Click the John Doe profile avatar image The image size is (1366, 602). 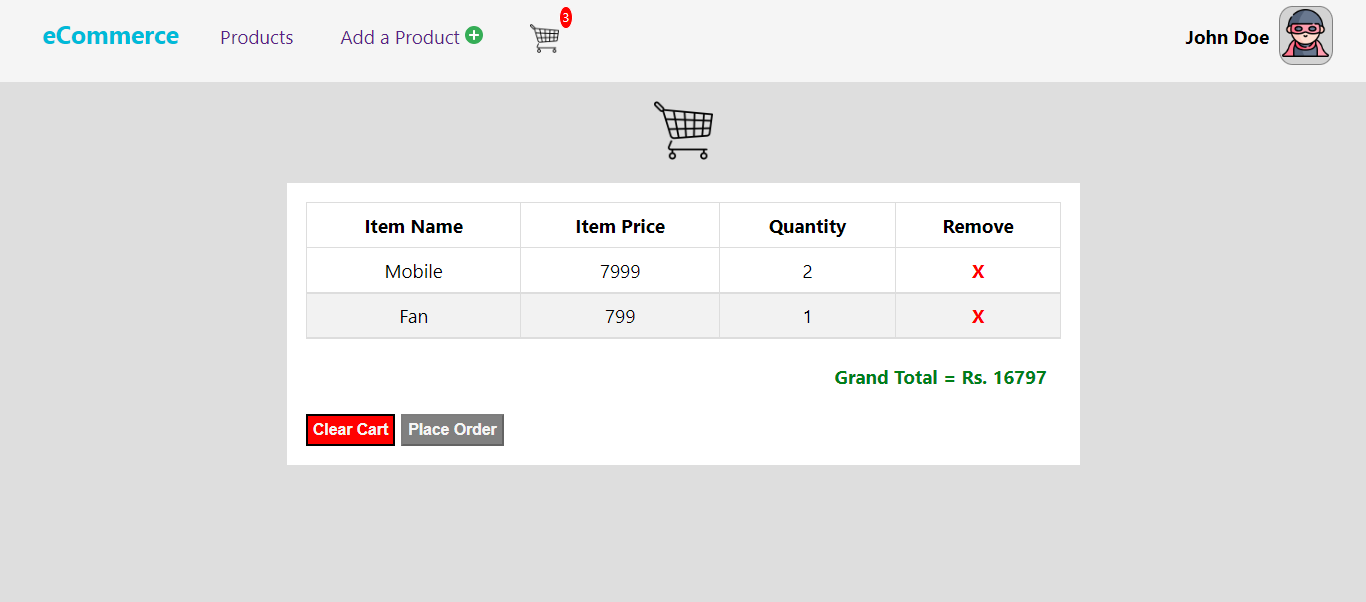1305,35
